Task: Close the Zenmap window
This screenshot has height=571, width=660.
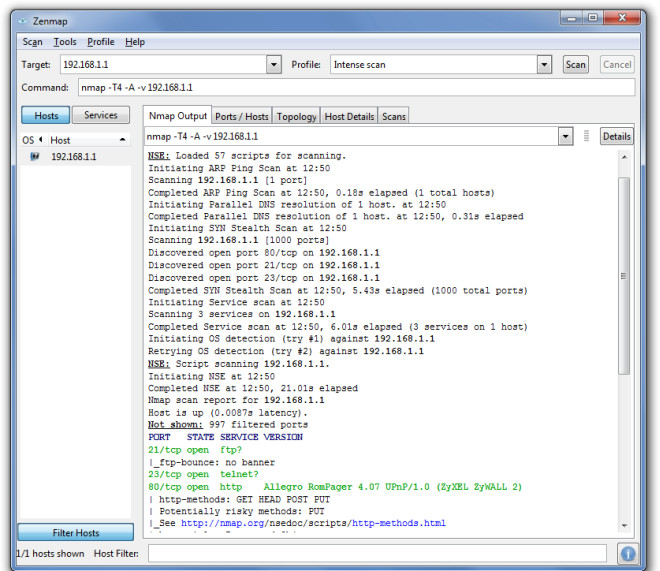Action: (x=622, y=18)
